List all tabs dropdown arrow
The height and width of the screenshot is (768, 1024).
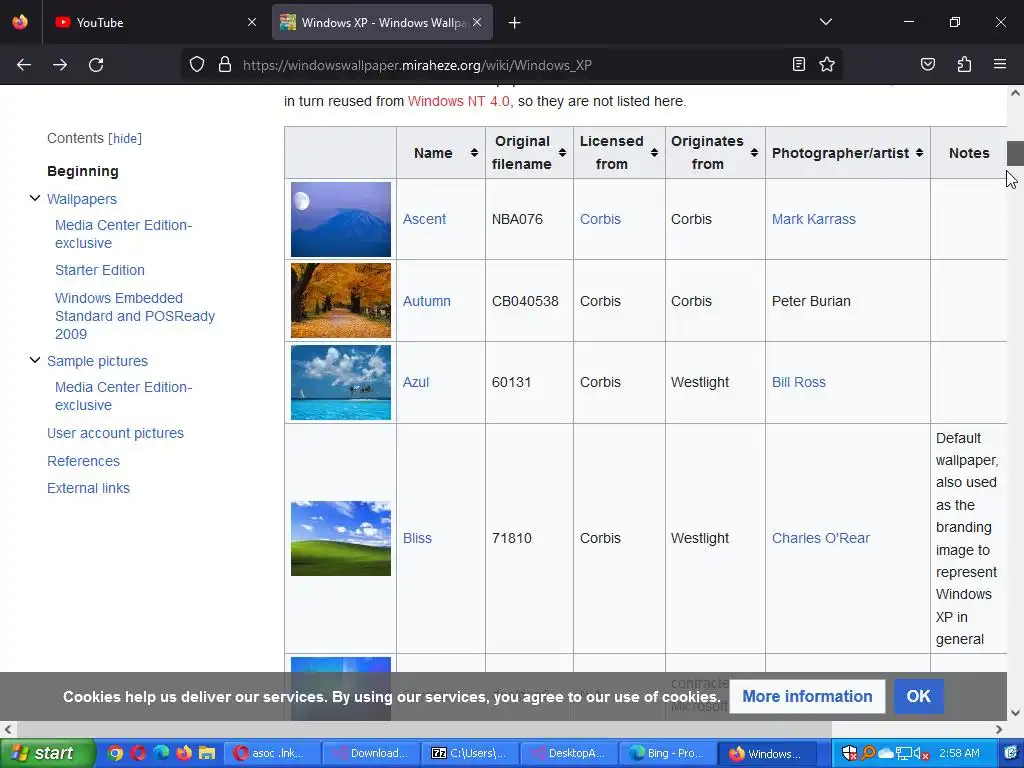[825, 22]
